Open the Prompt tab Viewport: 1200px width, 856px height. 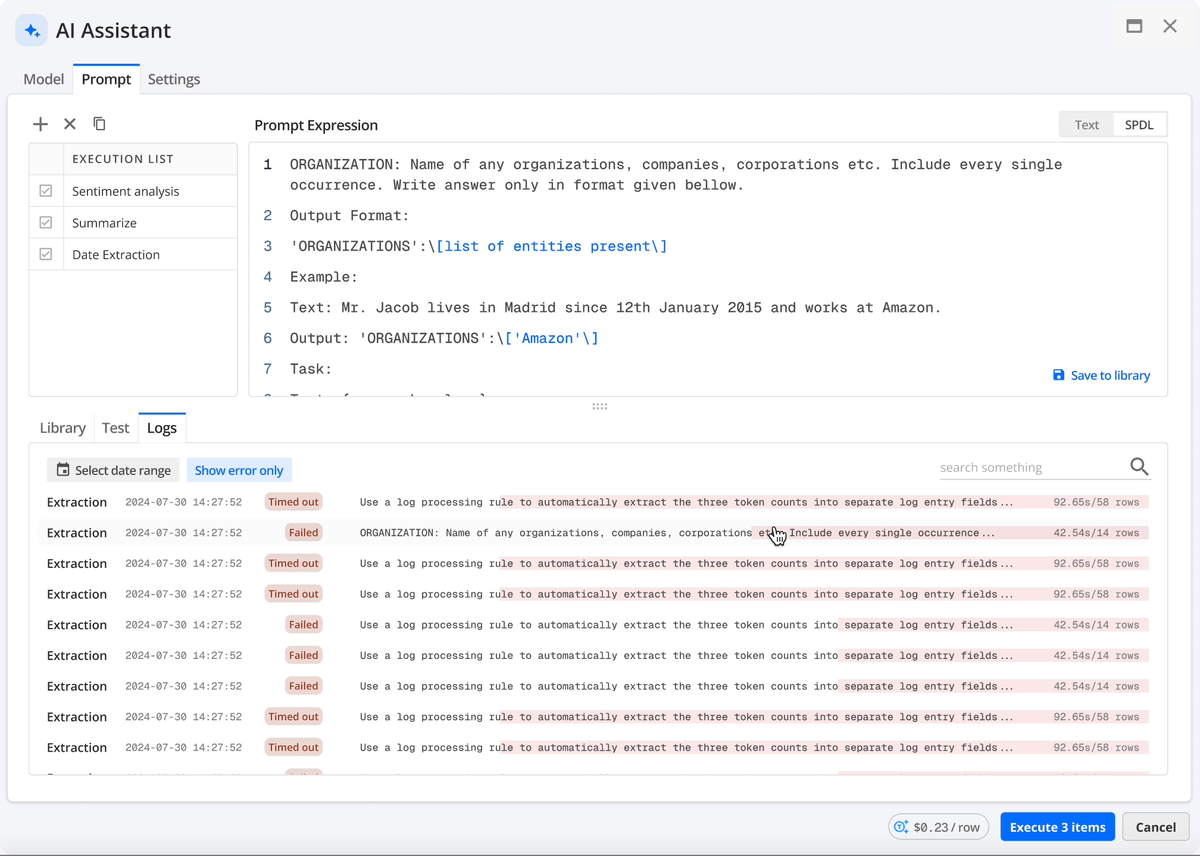pos(106,79)
